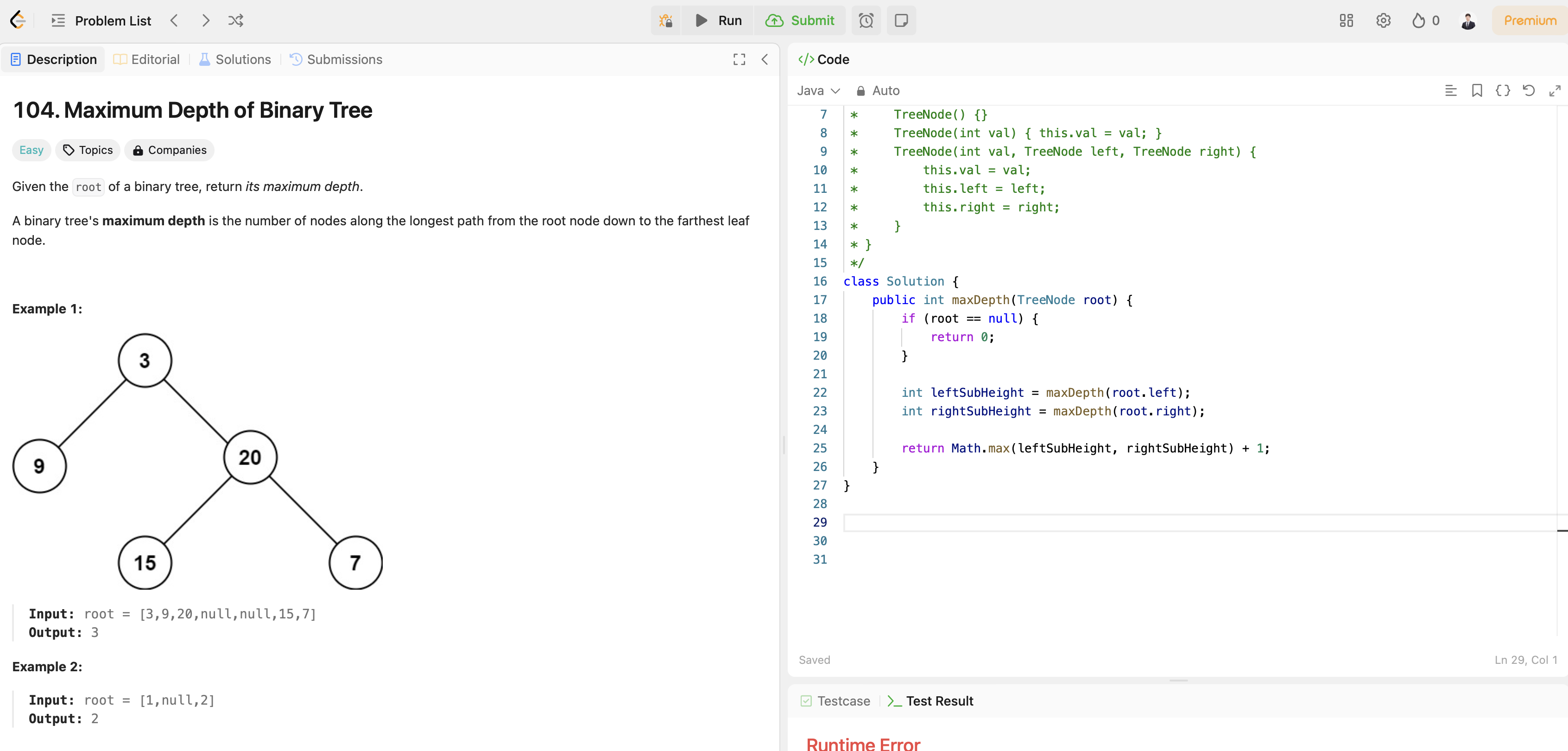
Task: Click the leftSubHeight declaration line
Action: [x=1045, y=393]
